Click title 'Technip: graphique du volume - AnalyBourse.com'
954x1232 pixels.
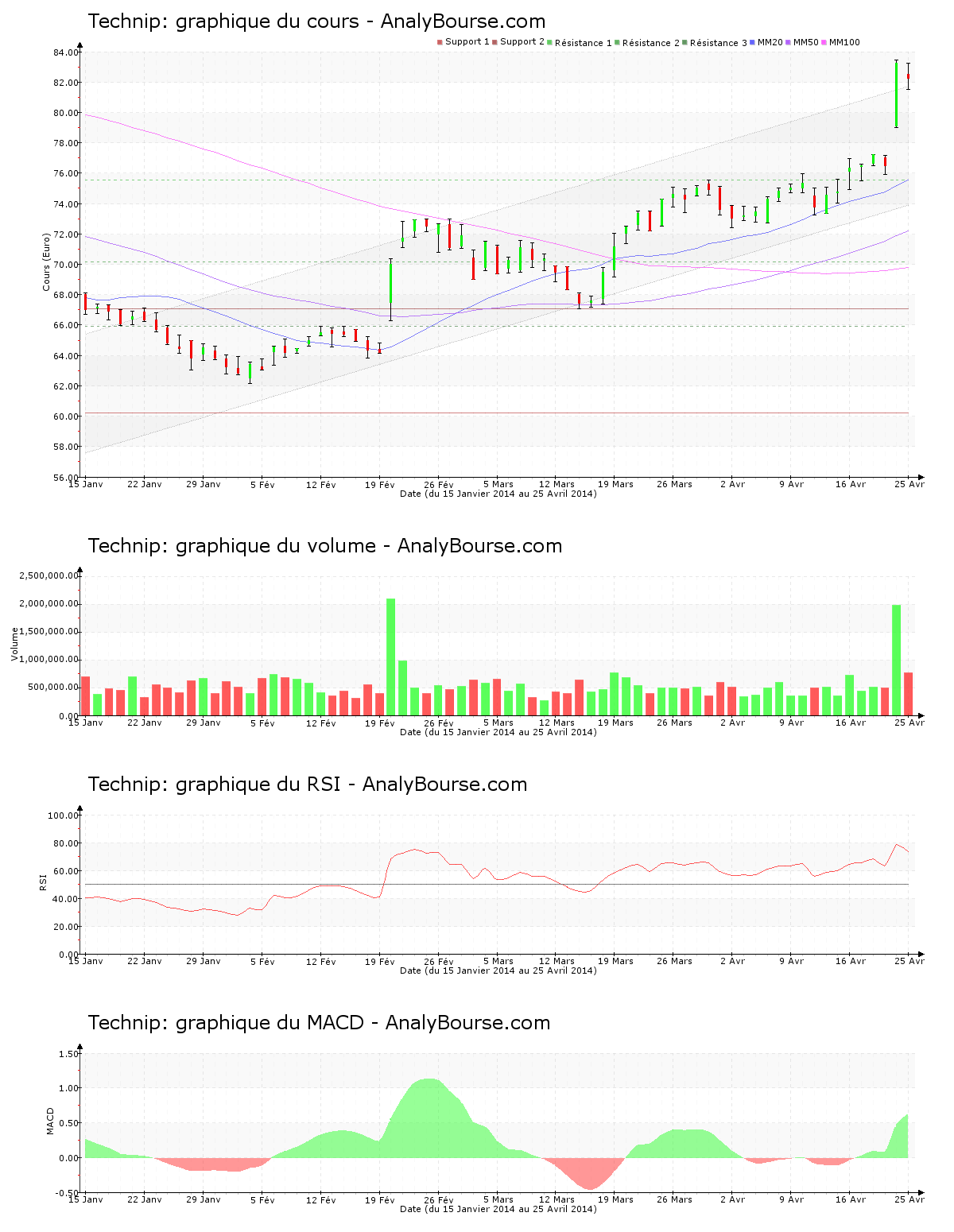click(x=324, y=546)
